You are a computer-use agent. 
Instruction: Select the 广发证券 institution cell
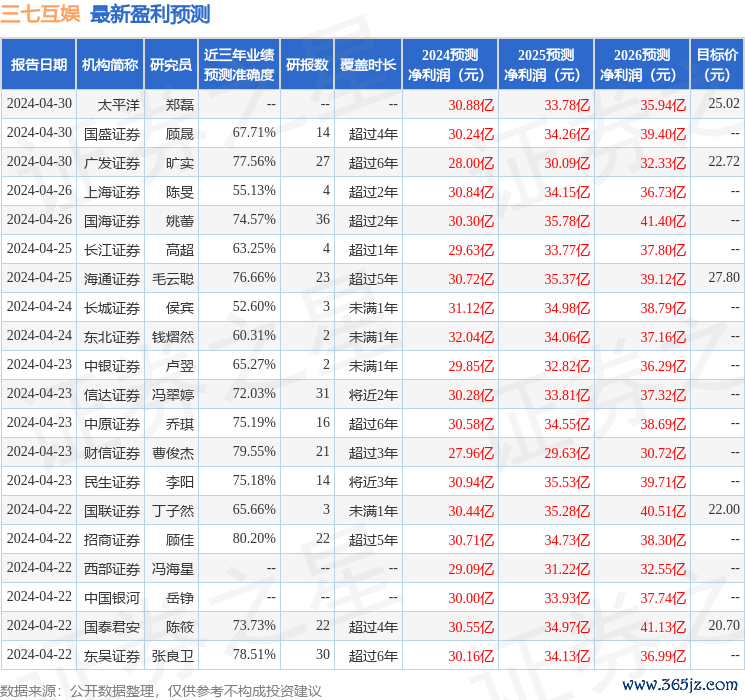pos(112,163)
